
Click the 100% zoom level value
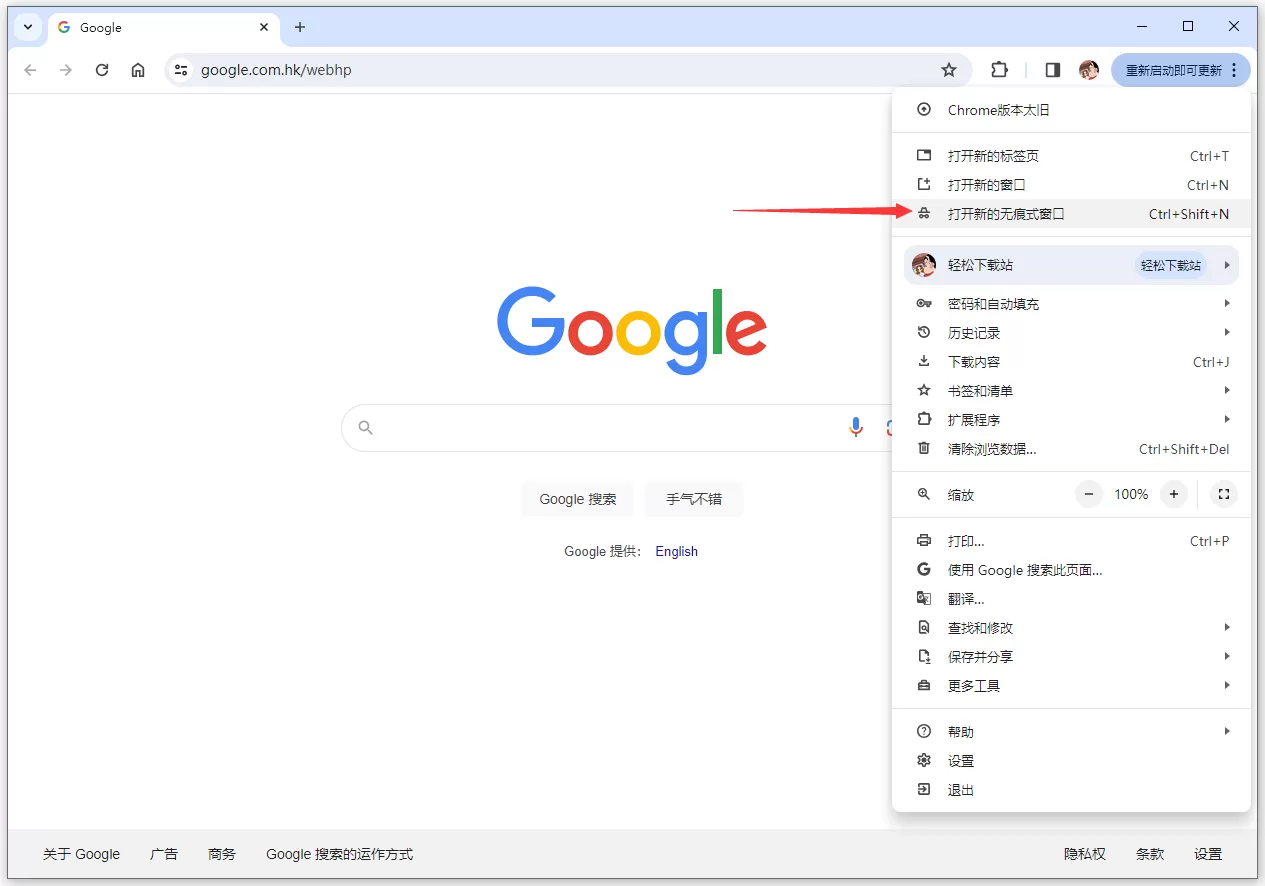[x=1131, y=494]
